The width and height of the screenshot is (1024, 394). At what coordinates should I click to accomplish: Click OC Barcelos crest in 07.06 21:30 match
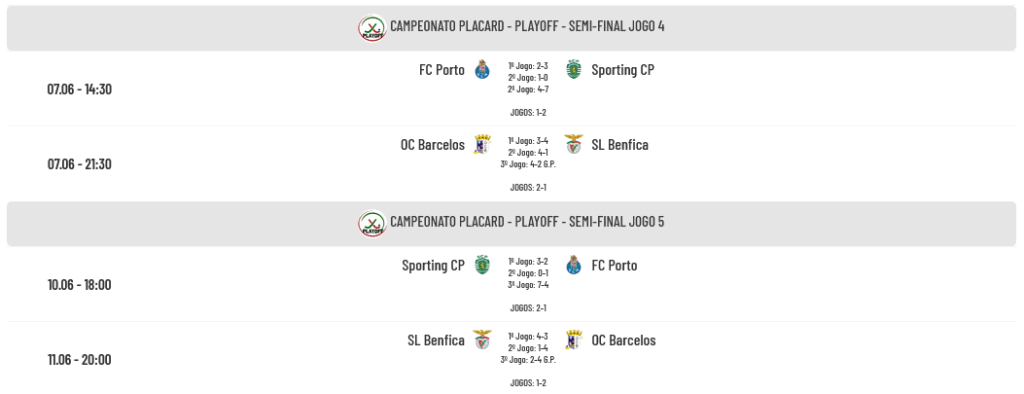(x=482, y=144)
